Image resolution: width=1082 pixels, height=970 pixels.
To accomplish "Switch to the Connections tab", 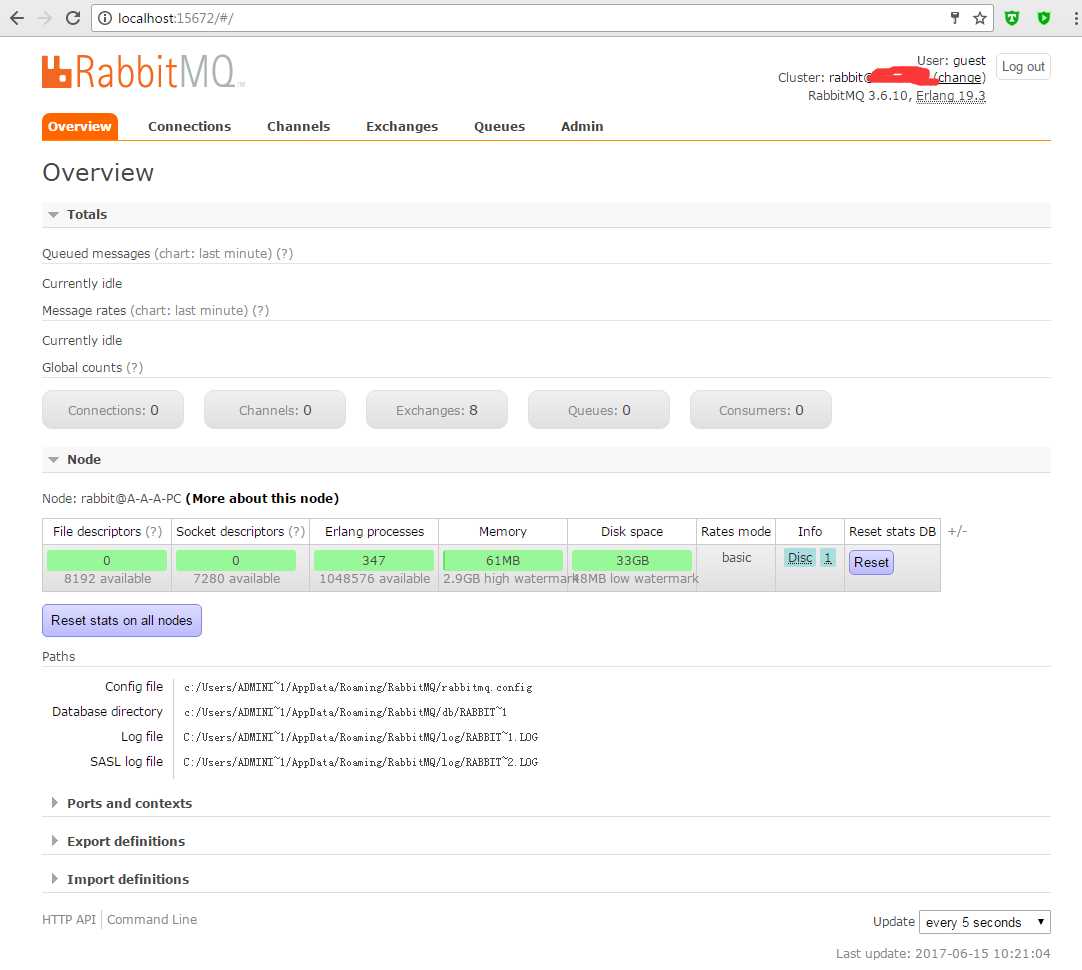I will click(x=189, y=126).
